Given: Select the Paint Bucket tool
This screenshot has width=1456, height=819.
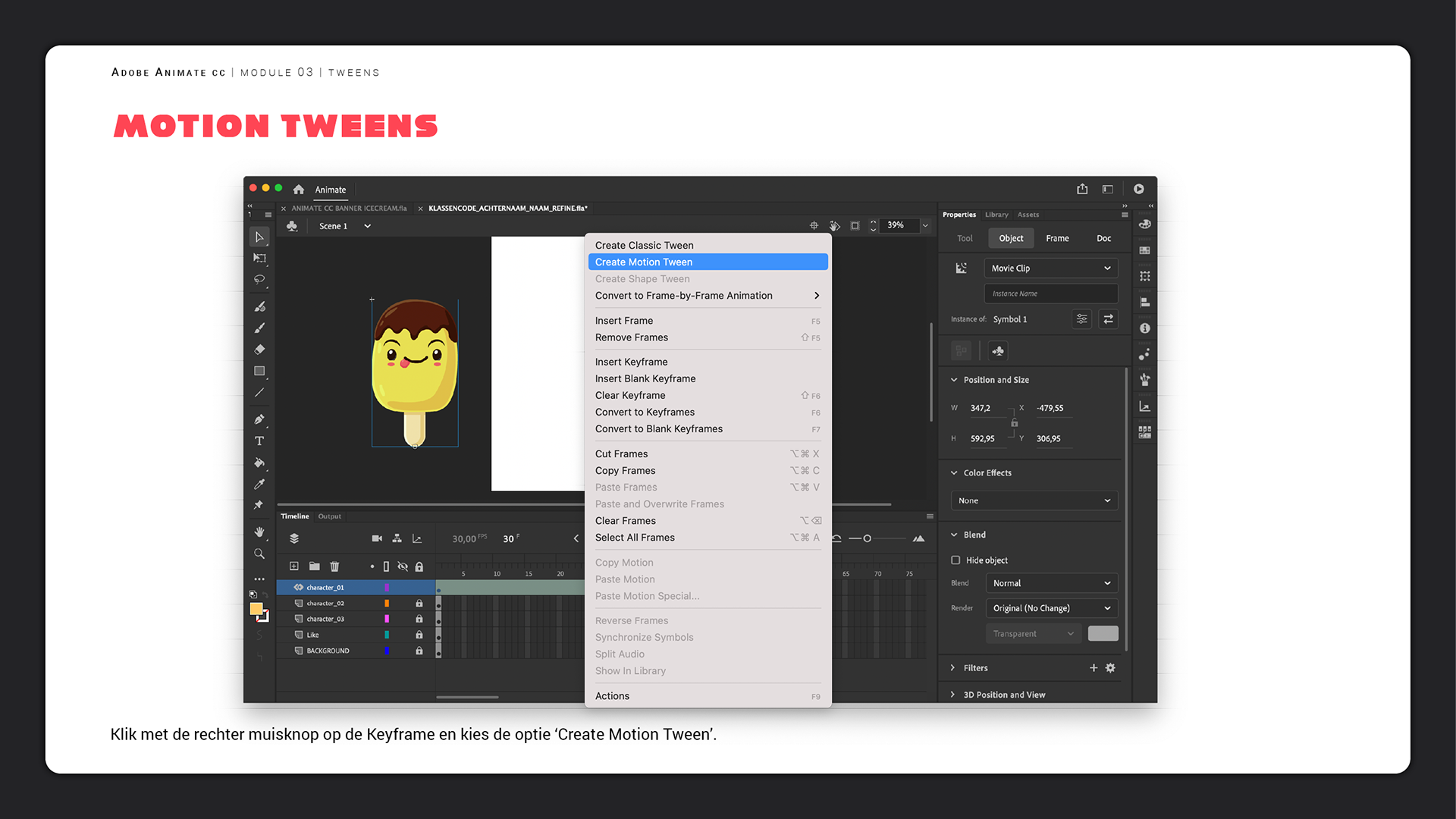Looking at the screenshot, I should point(259,462).
